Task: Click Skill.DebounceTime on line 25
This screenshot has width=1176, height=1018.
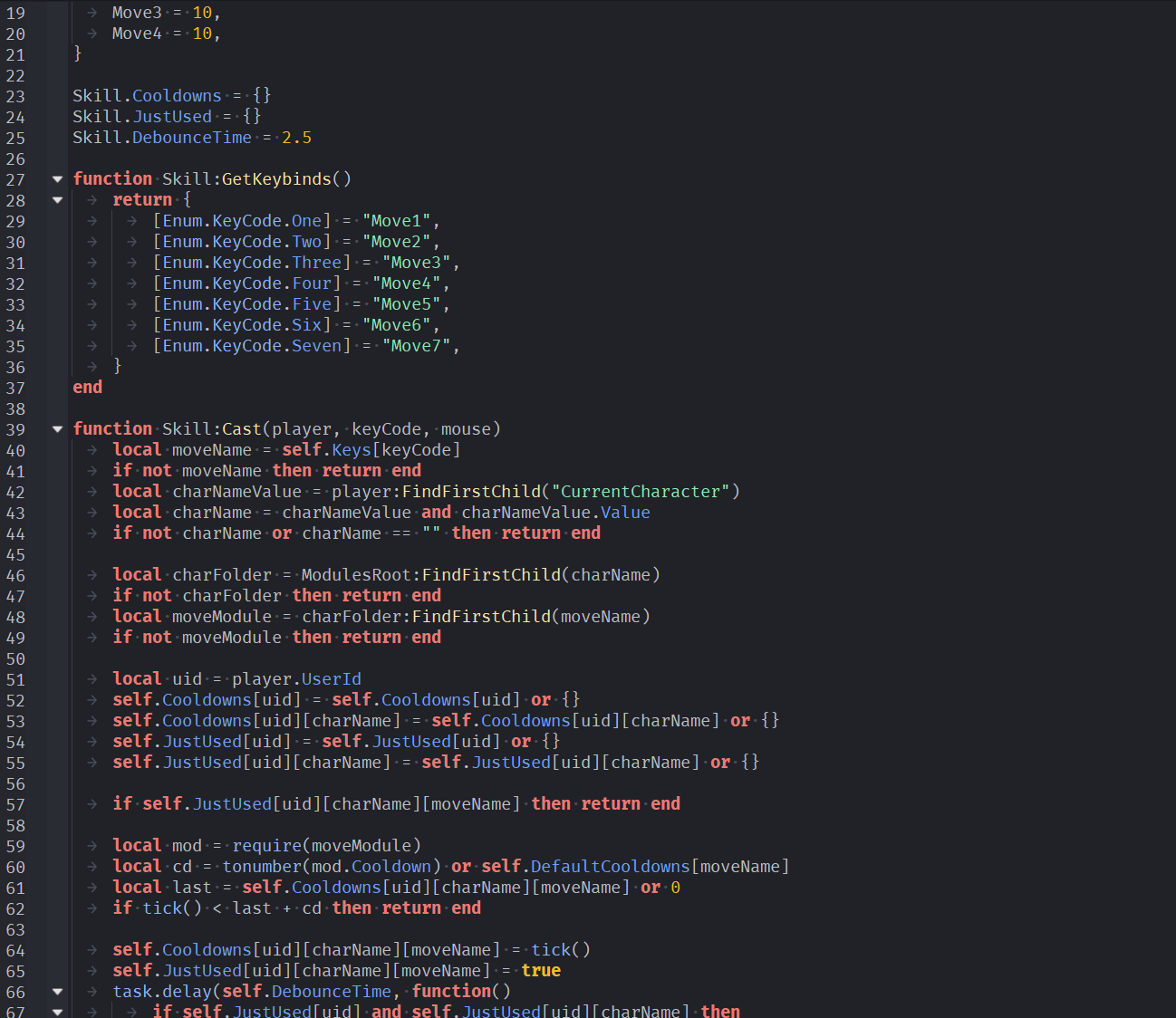Action: click(x=162, y=138)
